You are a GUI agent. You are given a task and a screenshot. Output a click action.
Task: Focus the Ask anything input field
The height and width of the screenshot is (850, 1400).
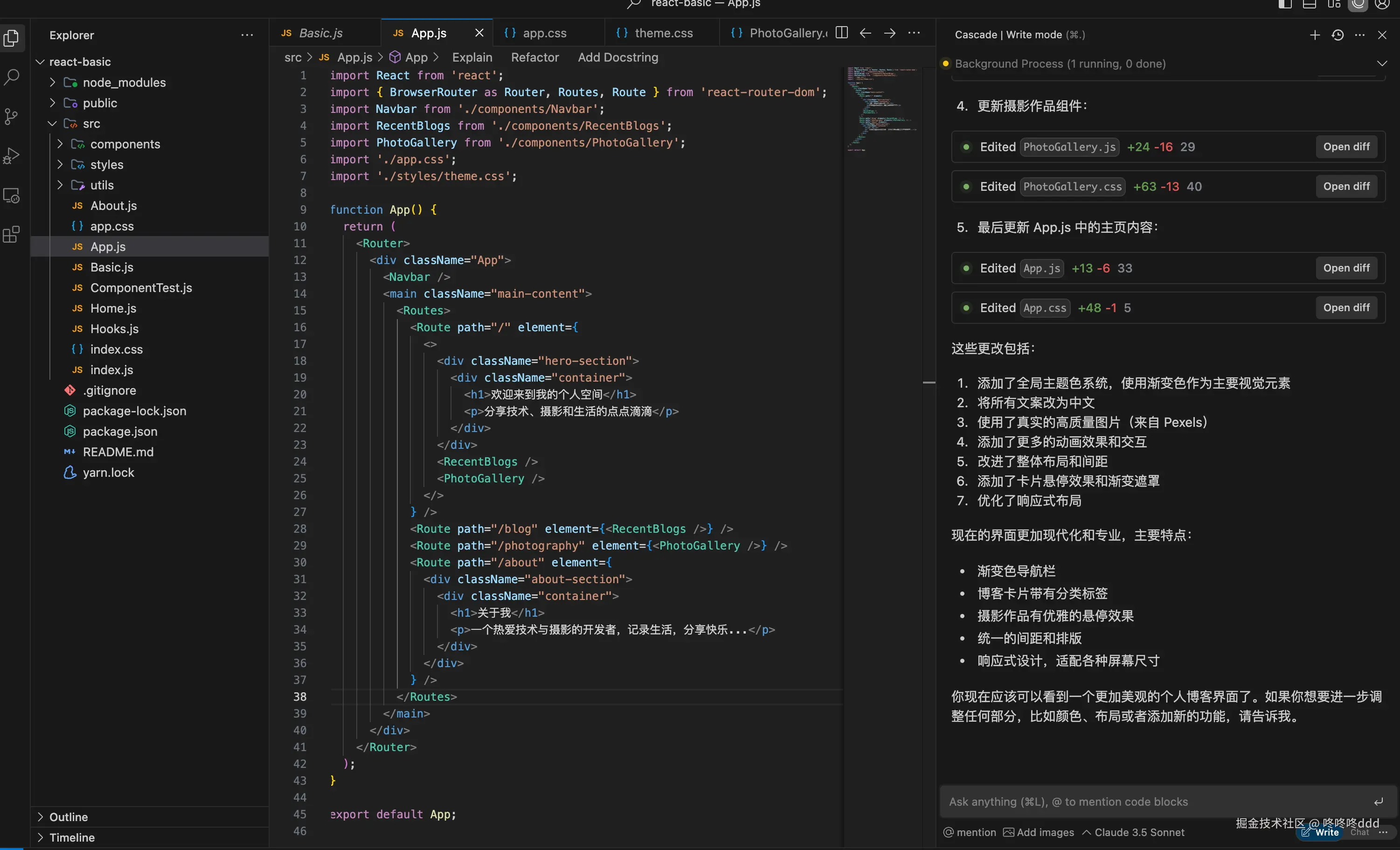tap(1153, 801)
